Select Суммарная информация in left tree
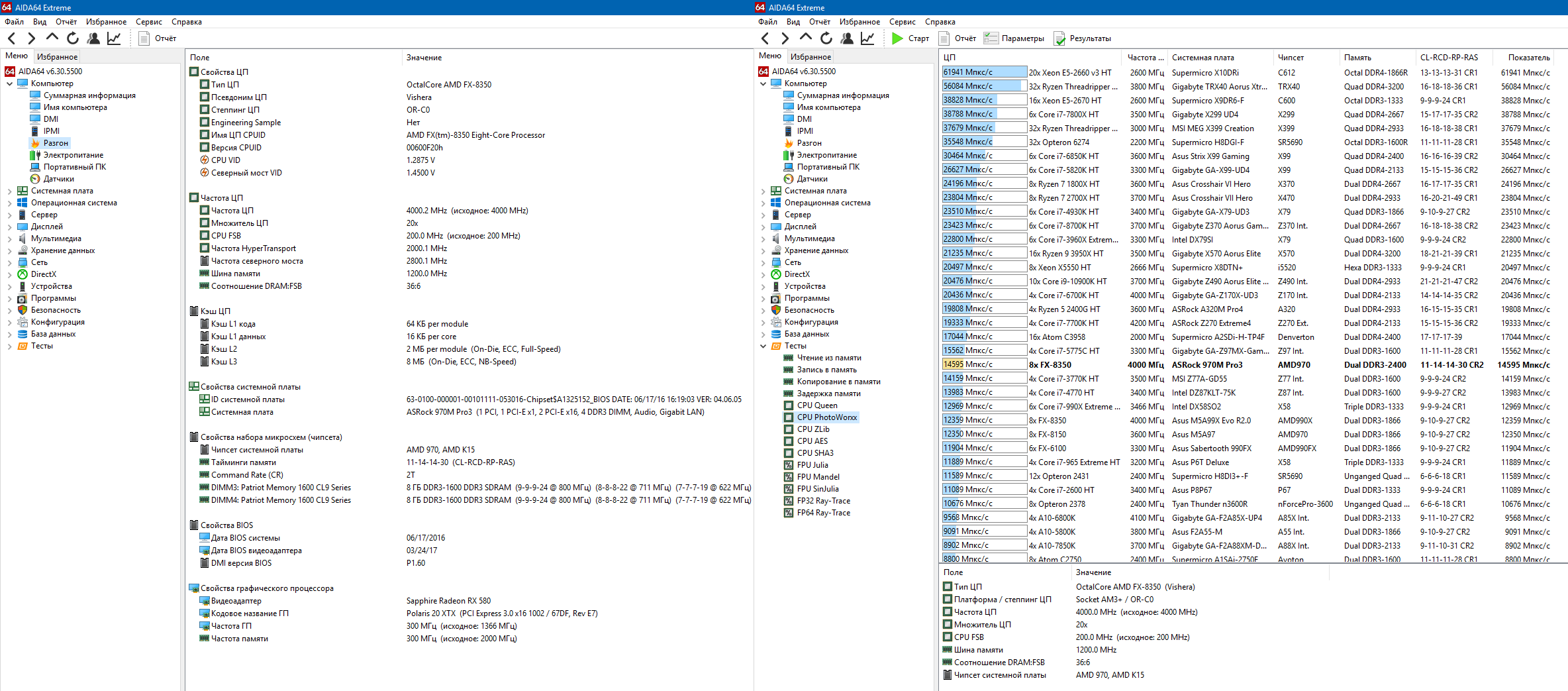Viewport: 1568px width, 691px height. click(83, 95)
